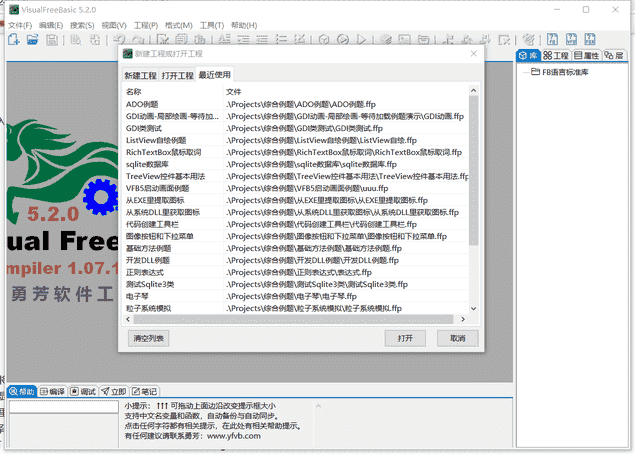Click the 清空列表 button
Image resolution: width=635 pixels, height=454 pixels.
(148, 338)
